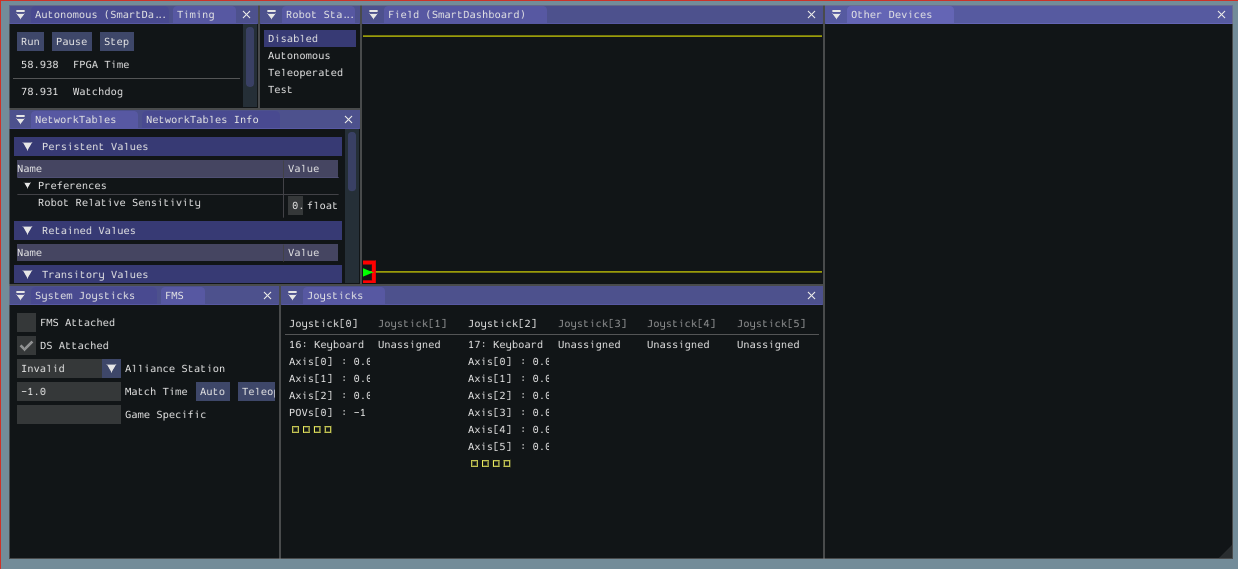Toggle the DS Attached checkbox
Image resolution: width=1238 pixels, height=569 pixels.
(27, 346)
